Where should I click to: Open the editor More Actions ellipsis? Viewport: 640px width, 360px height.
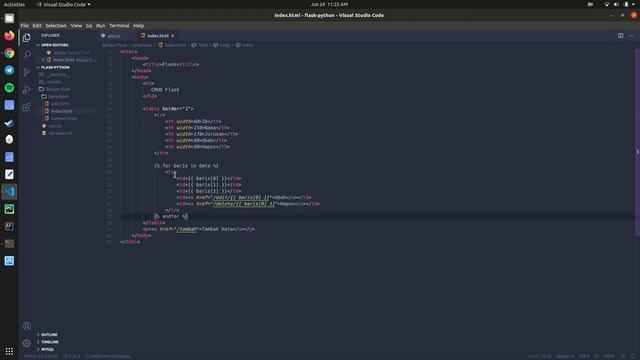tap(631, 36)
